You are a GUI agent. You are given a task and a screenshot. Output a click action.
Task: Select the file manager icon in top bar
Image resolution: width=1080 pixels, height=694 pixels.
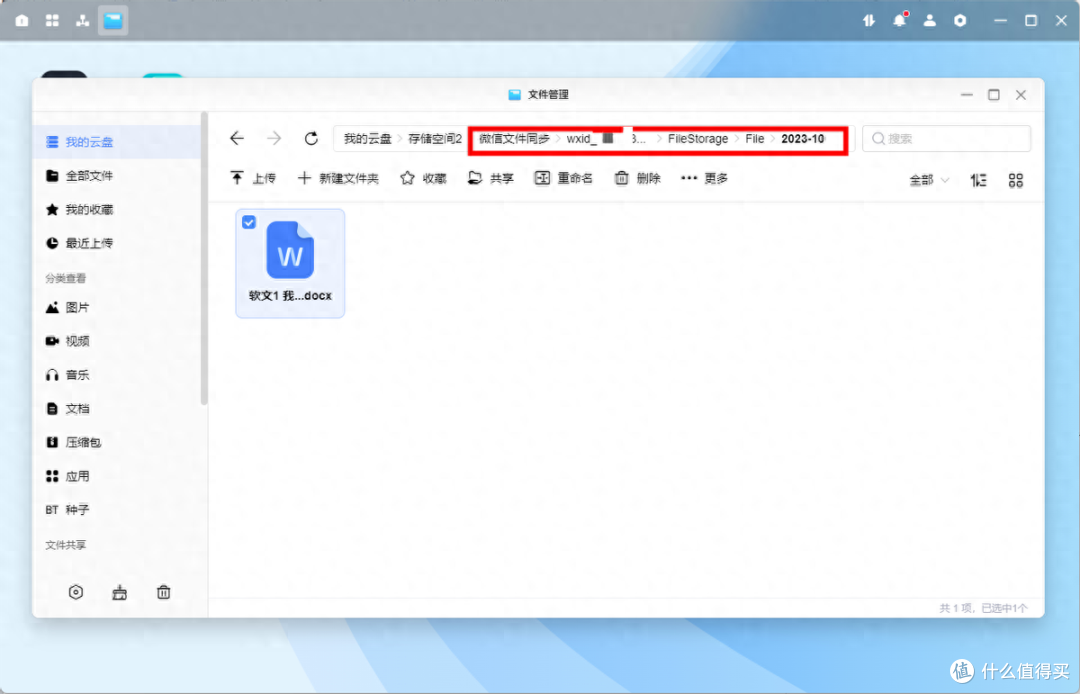113,21
